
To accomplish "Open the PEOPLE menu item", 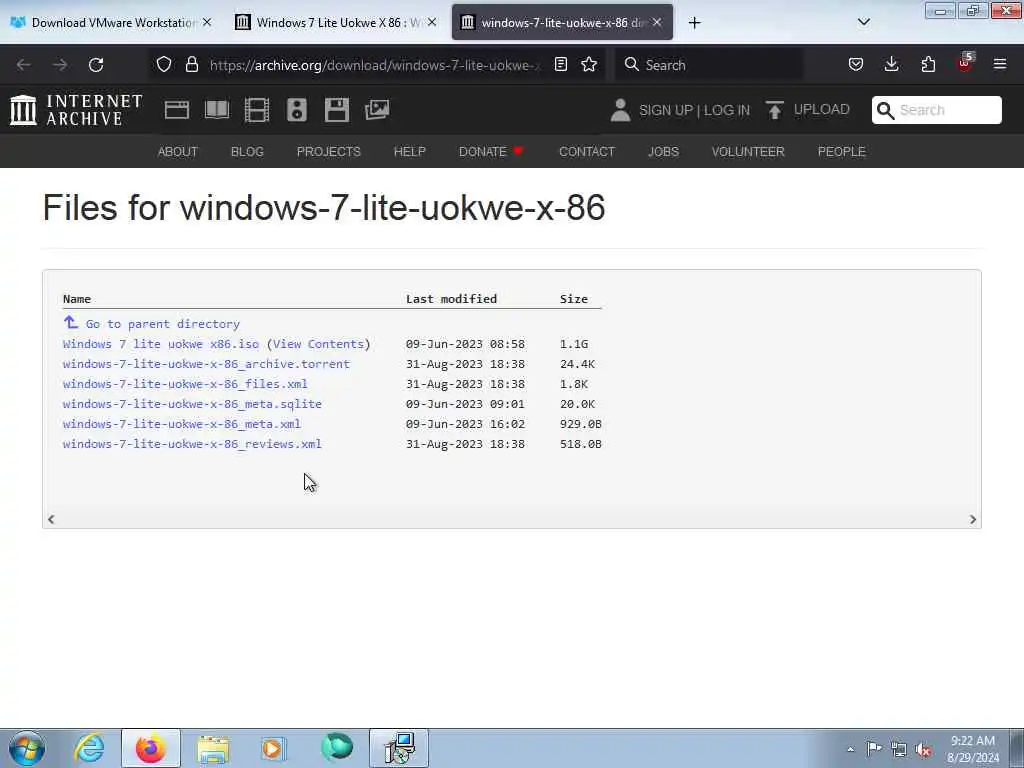I will pyautogui.click(x=842, y=152).
